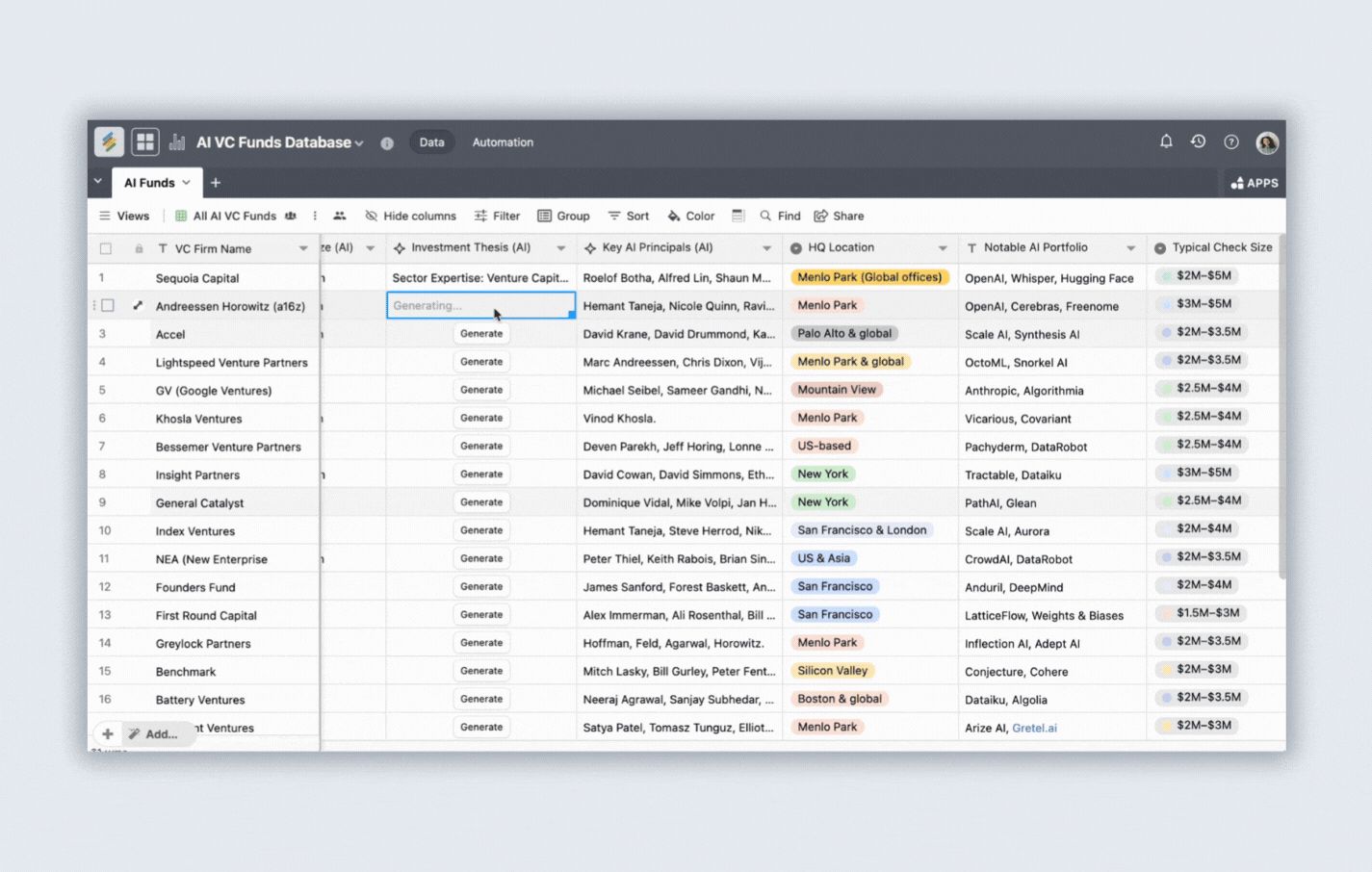Click the row height icon
Viewport: 1372px width, 872px height.
(x=738, y=216)
